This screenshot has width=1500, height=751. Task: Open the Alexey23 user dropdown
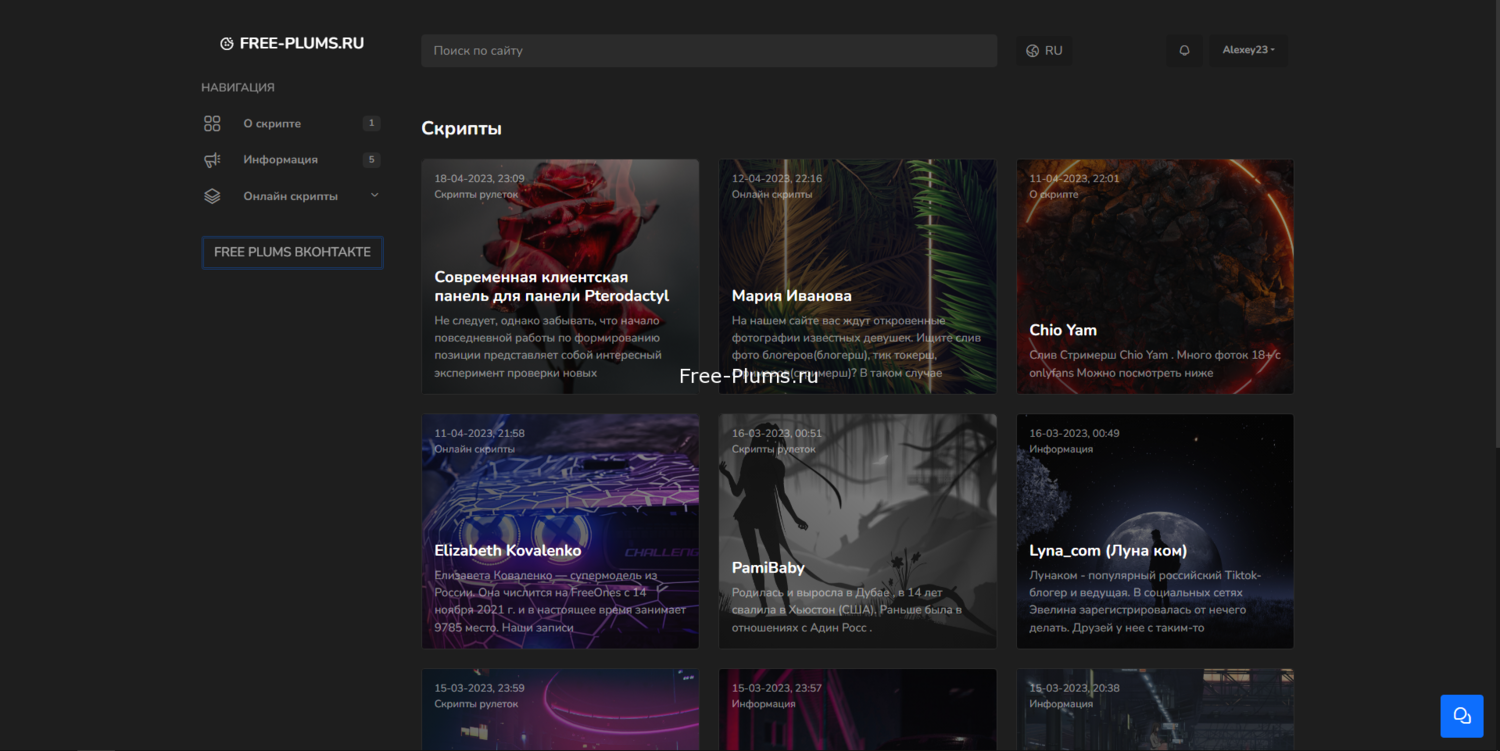[x=1248, y=50]
